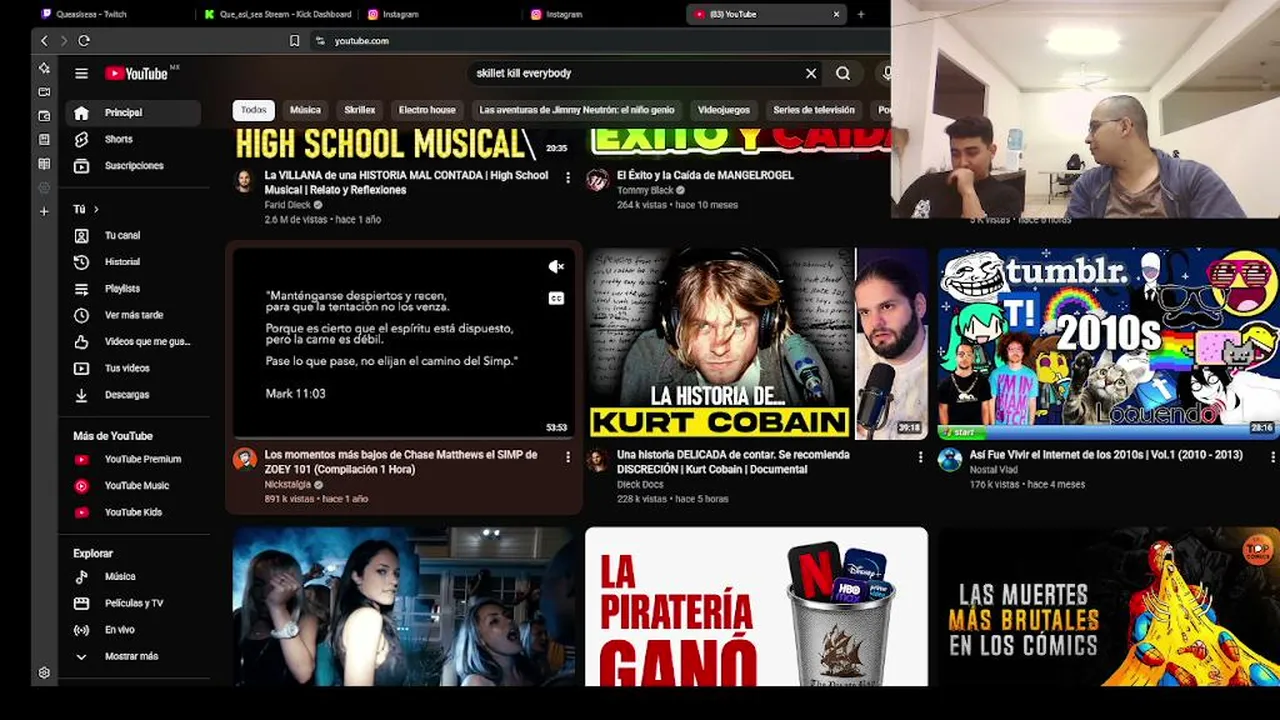The width and height of the screenshot is (1280, 720).
Task: Select the Electro house filter chip
Action: [x=427, y=110]
